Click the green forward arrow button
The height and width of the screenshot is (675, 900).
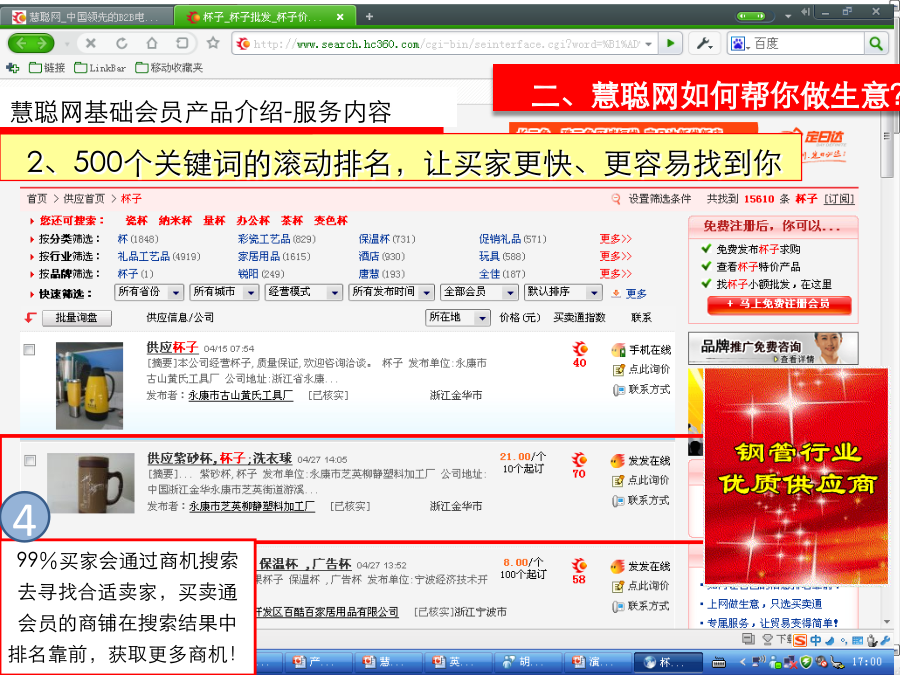tap(42, 43)
